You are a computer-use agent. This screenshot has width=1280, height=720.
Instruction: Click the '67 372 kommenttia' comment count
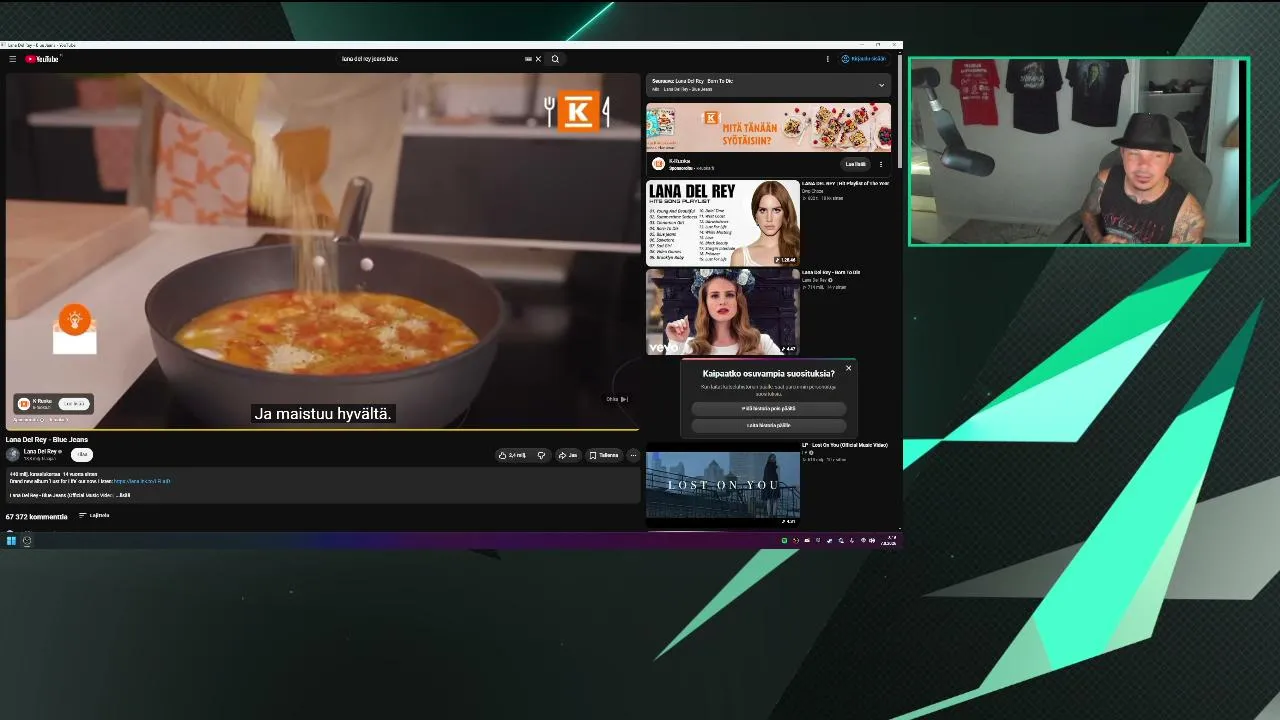coord(37,517)
